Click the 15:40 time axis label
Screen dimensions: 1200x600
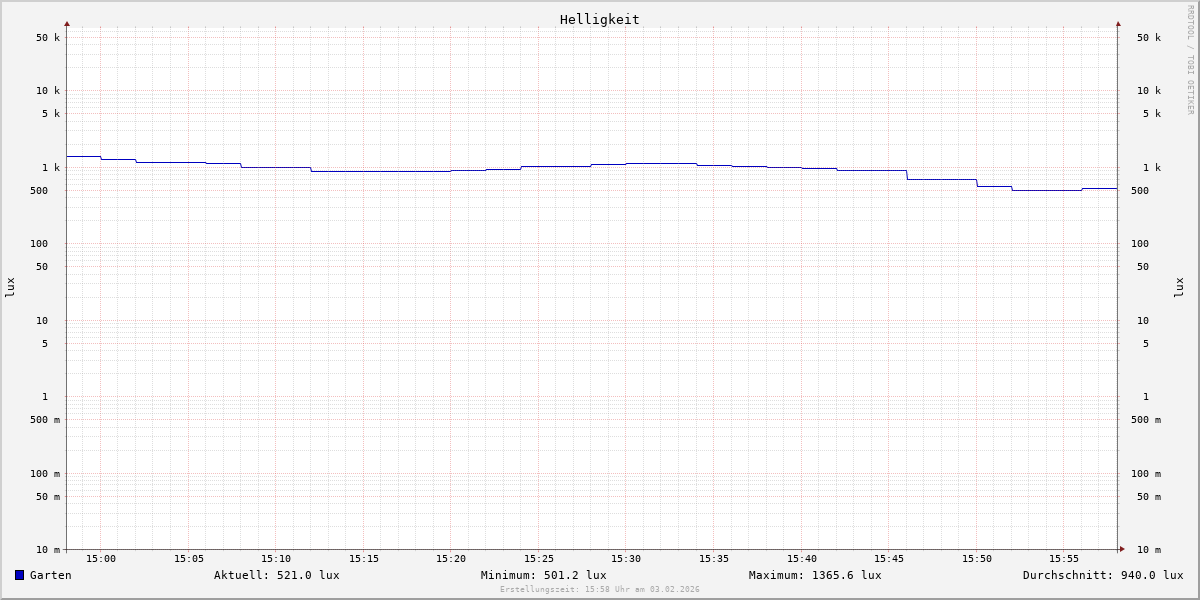pos(802,559)
